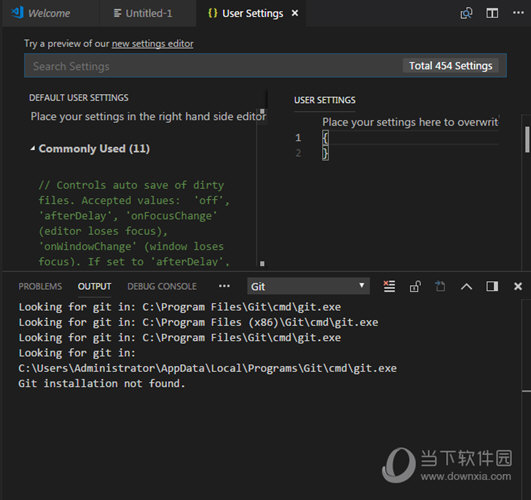531x500 pixels.
Task: Click the Visual Studio Code logo on Welcome tab
Action: [17, 13]
